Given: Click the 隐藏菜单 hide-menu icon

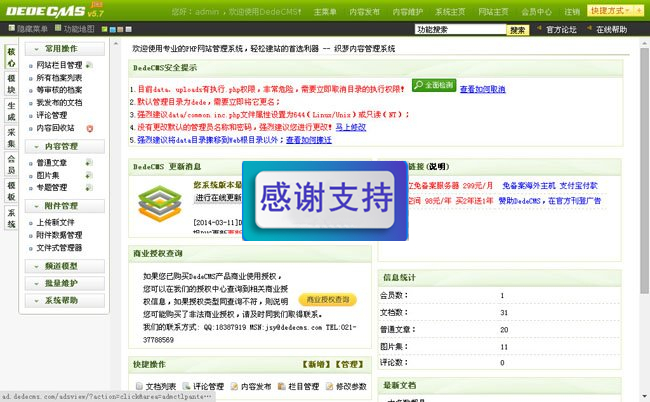Looking at the screenshot, I should [12, 28].
